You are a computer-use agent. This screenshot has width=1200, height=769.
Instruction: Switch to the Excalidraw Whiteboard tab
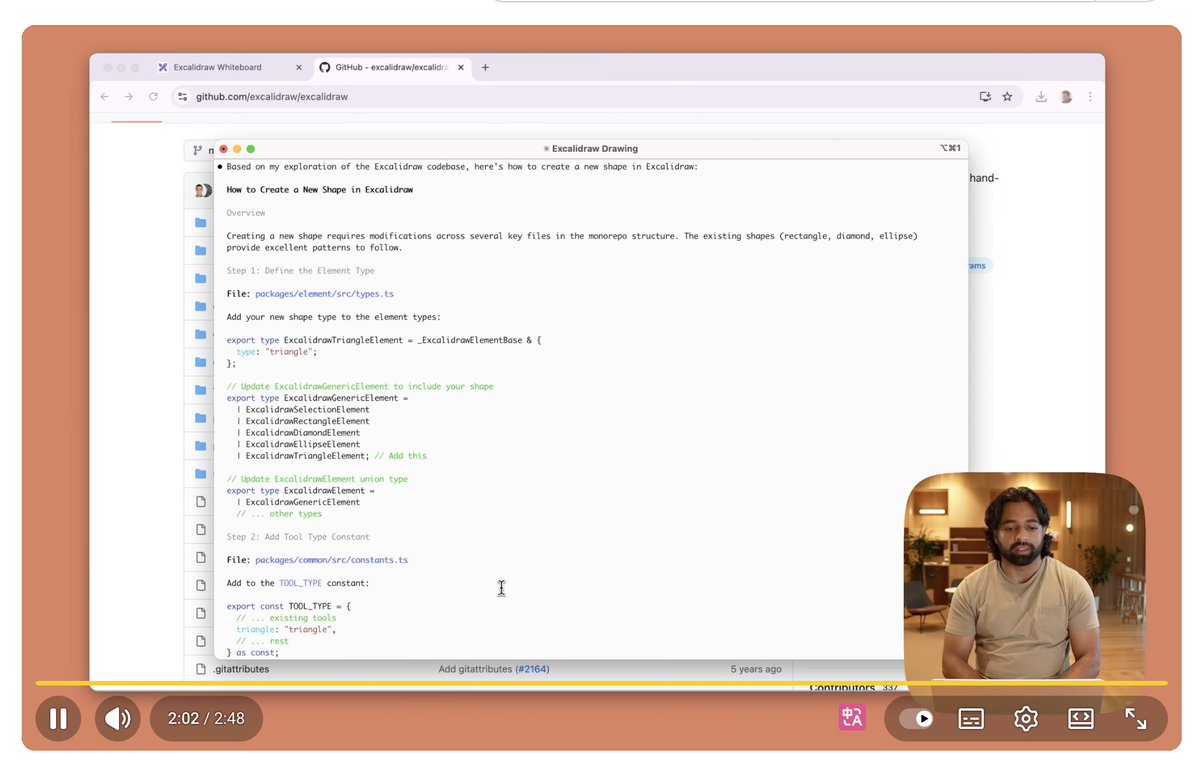pyautogui.click(x=217, y=67)
